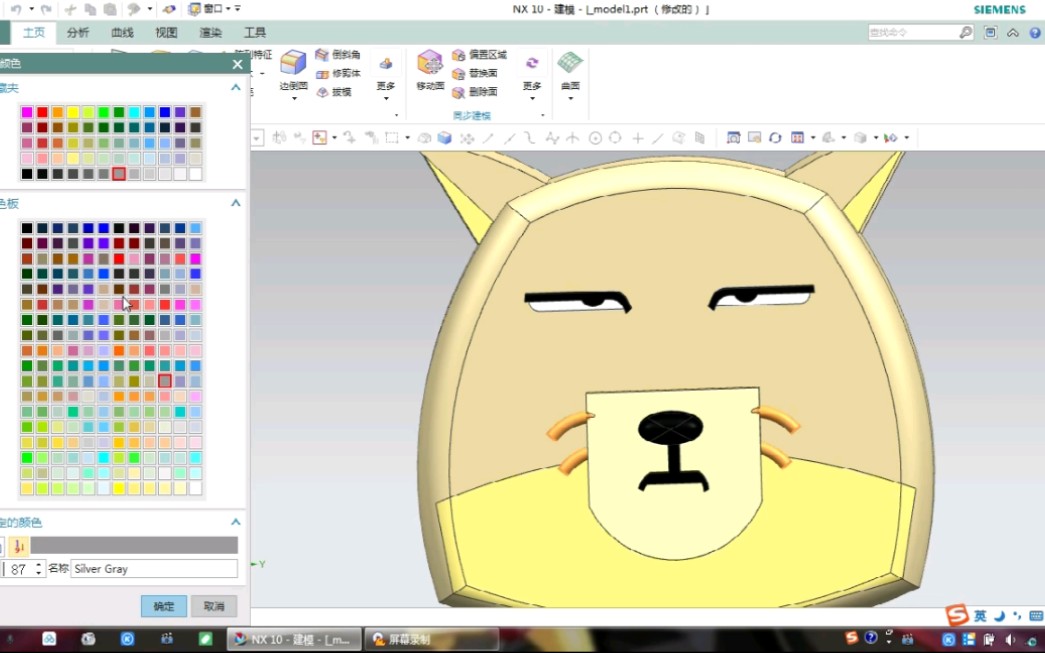The width and height of the screenshot is (1045, 653).
Task: Click the Sogou input method S icon
Action: point(957,615)
